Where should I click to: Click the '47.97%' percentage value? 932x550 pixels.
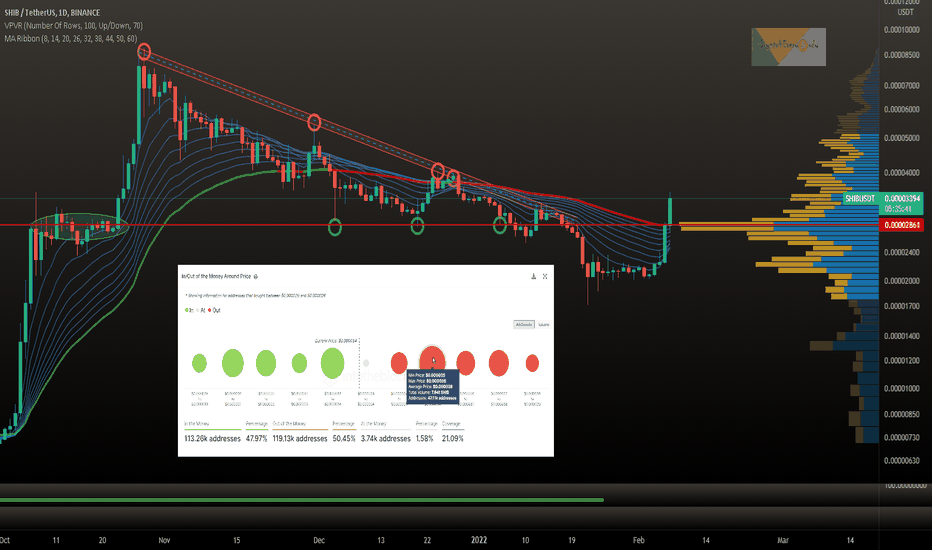click(256, 439)
